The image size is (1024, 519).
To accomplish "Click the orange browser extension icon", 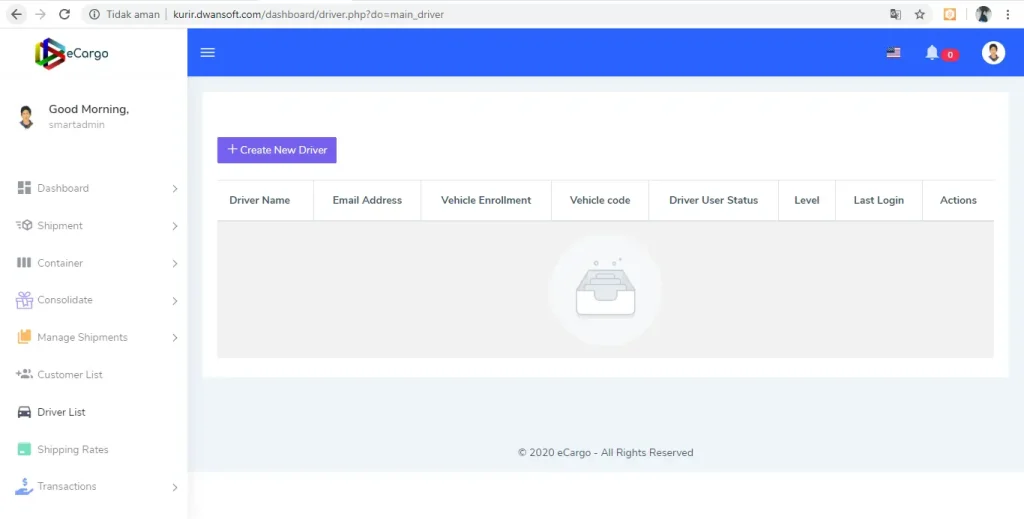I will coord(950,14).
